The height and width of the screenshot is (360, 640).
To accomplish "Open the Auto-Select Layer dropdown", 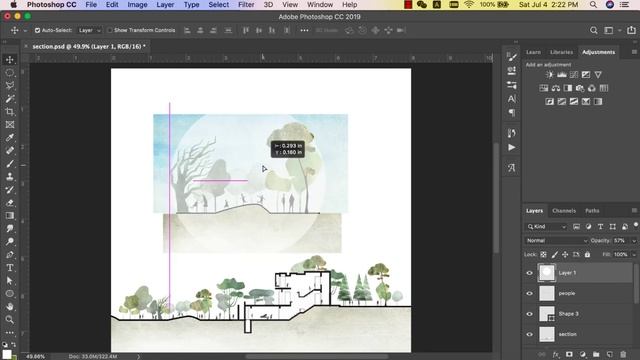I will click(x=89, y=31).
